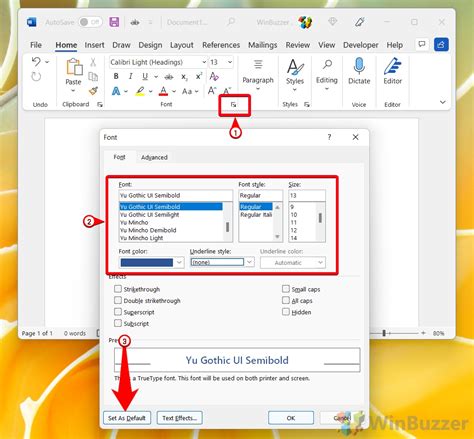Open ribbon font size dropdown
Image resolution: width=474 pixels, height=439 pixels.
[x=230, y=62]
